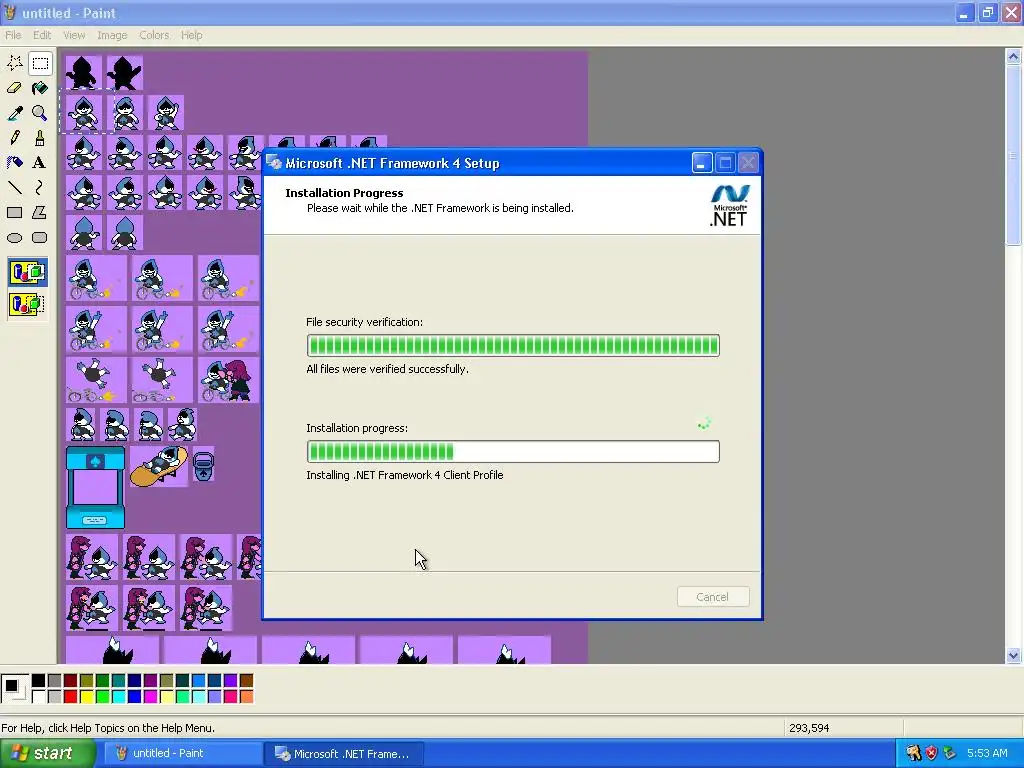Click the foreground/background color indicator box

(x=14, y=688)
